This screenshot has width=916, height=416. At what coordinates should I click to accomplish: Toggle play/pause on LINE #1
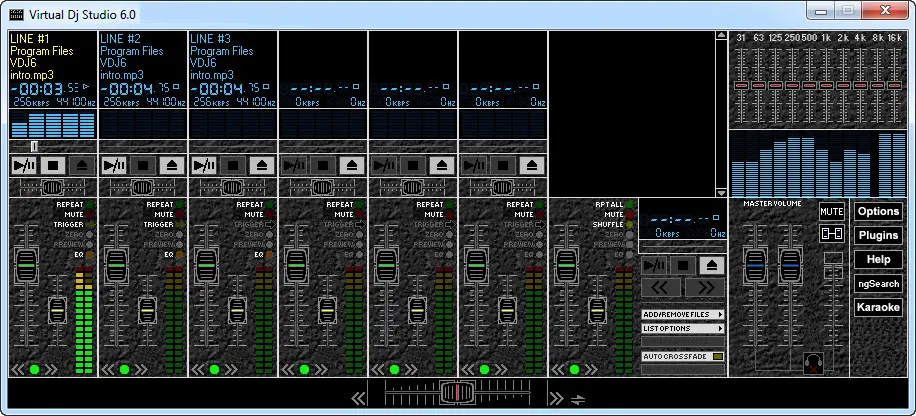click(25, 165)
